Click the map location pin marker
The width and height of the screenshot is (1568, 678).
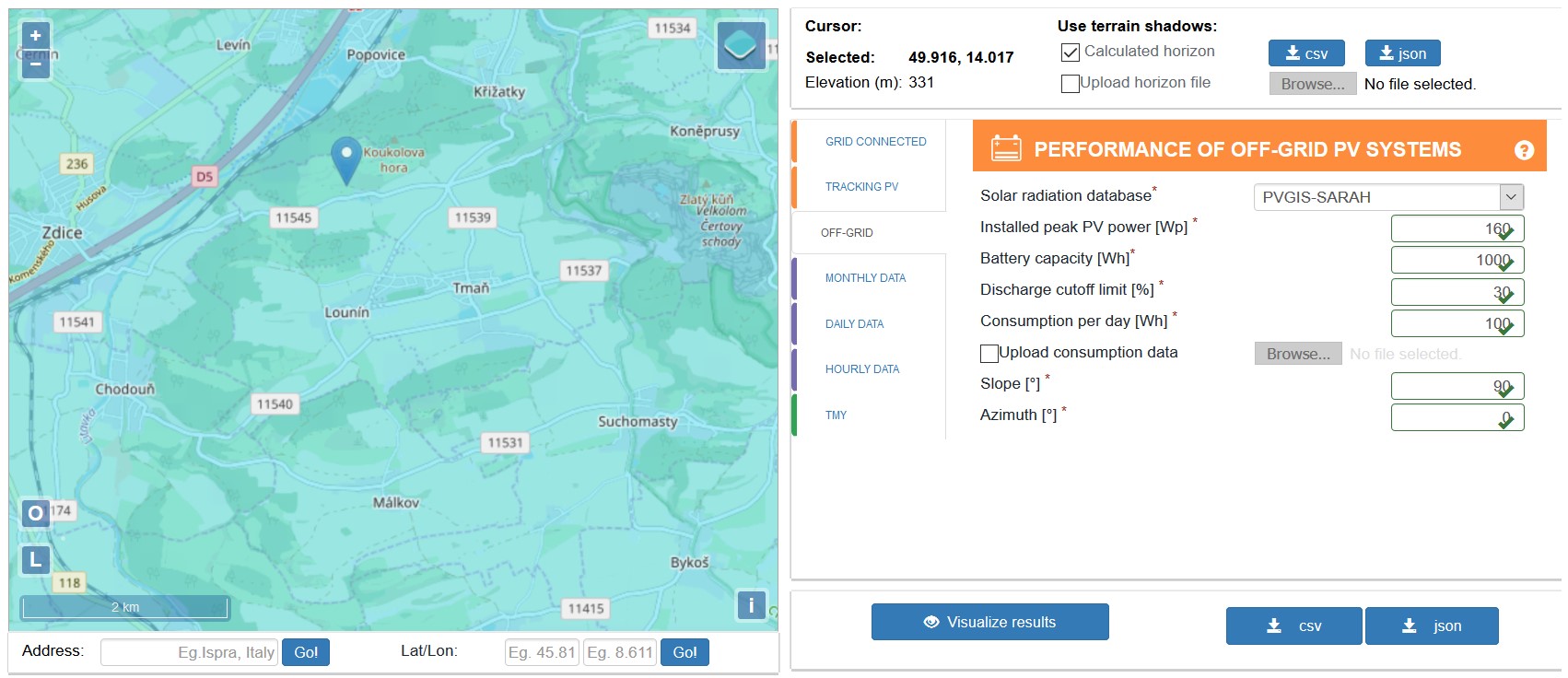click(x=345, y=156)
